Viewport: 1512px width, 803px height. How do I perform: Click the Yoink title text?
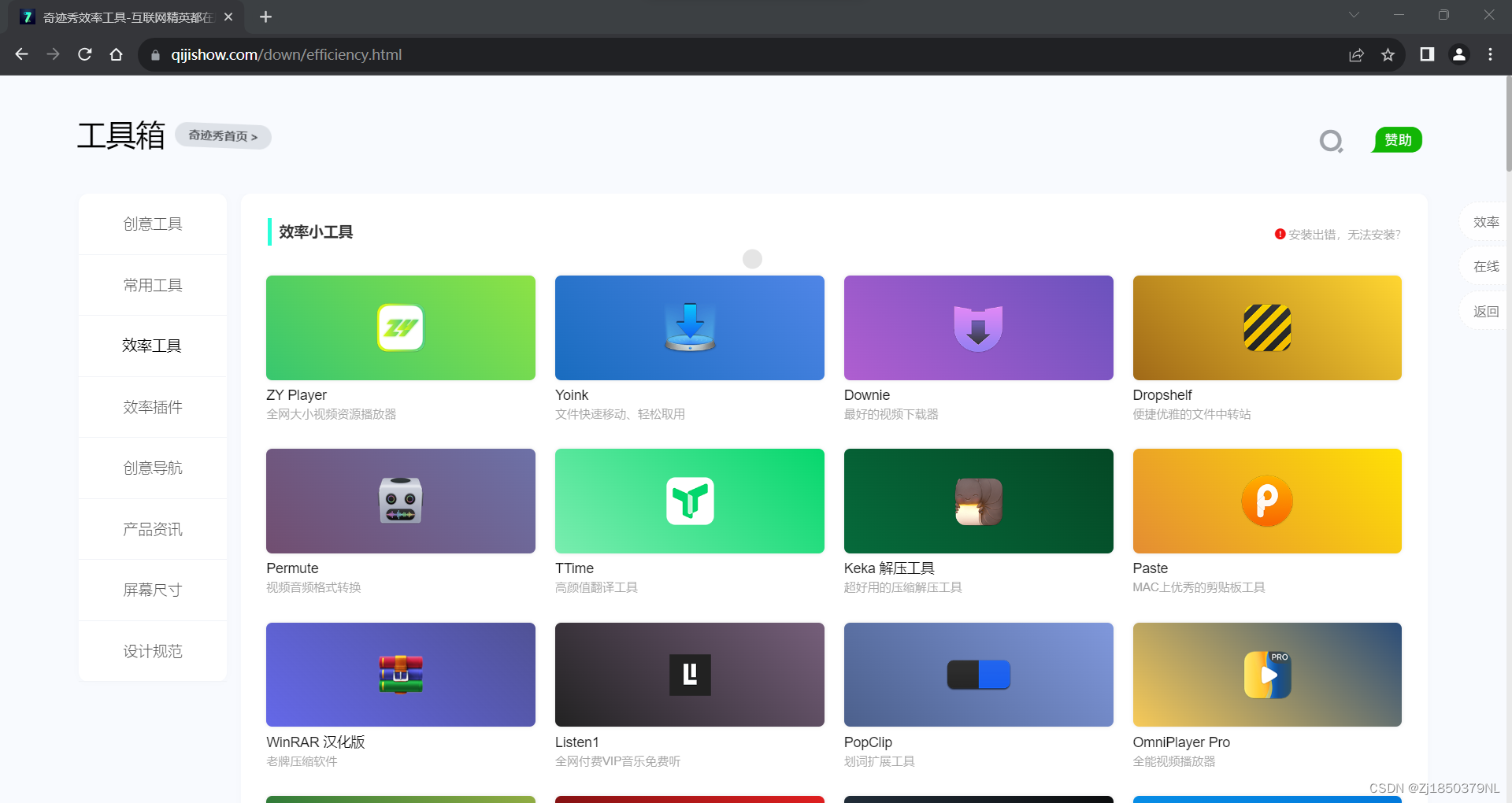[x=572, y=395]
